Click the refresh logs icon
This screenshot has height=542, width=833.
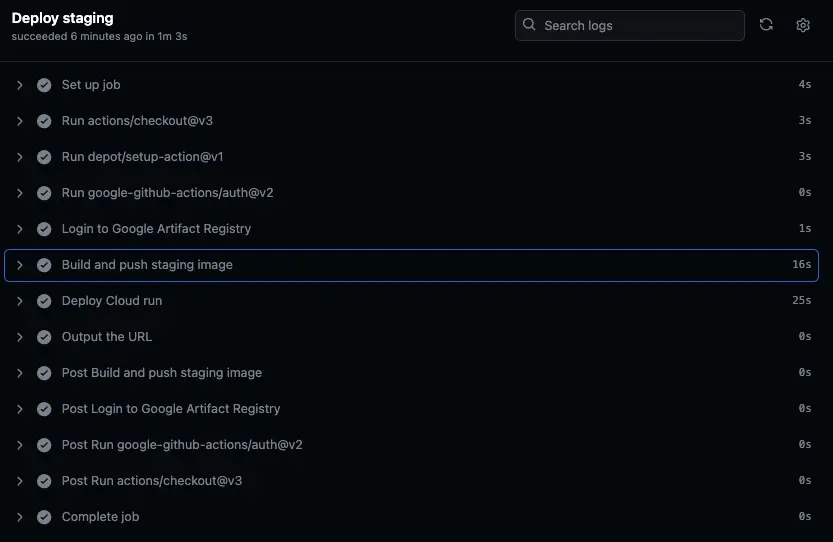click(x=766, y=25)
